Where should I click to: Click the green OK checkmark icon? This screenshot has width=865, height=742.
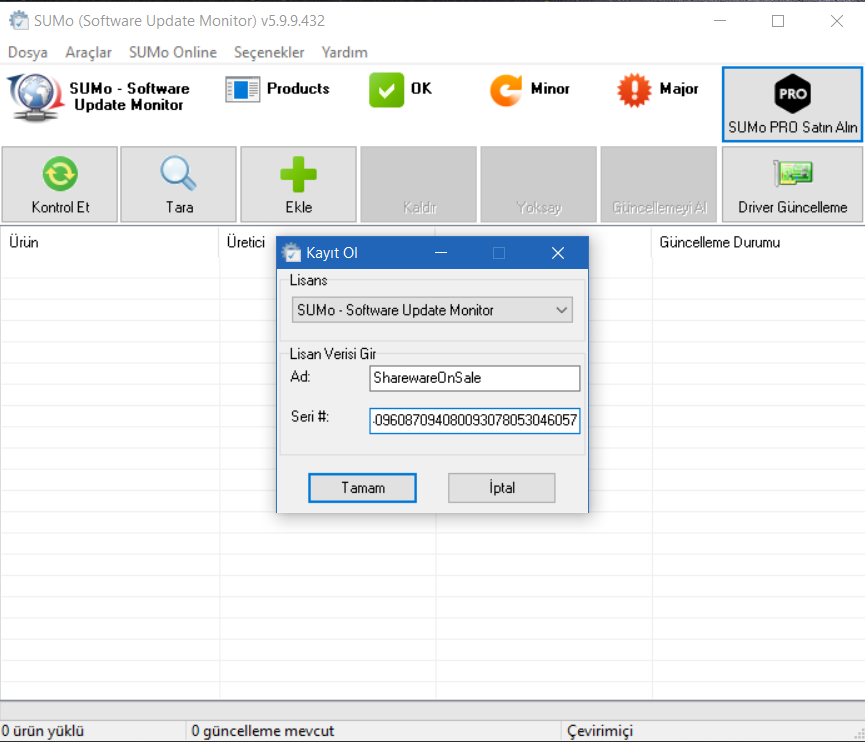pos(386,89)
